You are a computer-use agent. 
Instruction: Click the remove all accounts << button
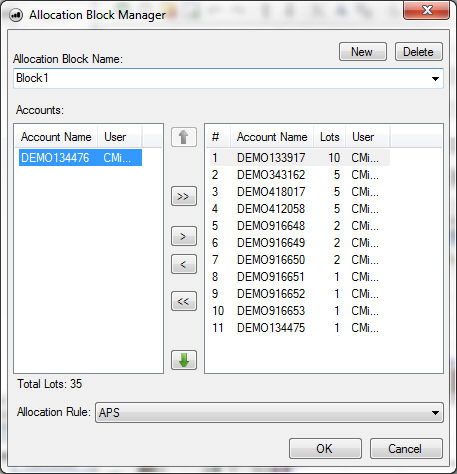[x=184, y=301]
